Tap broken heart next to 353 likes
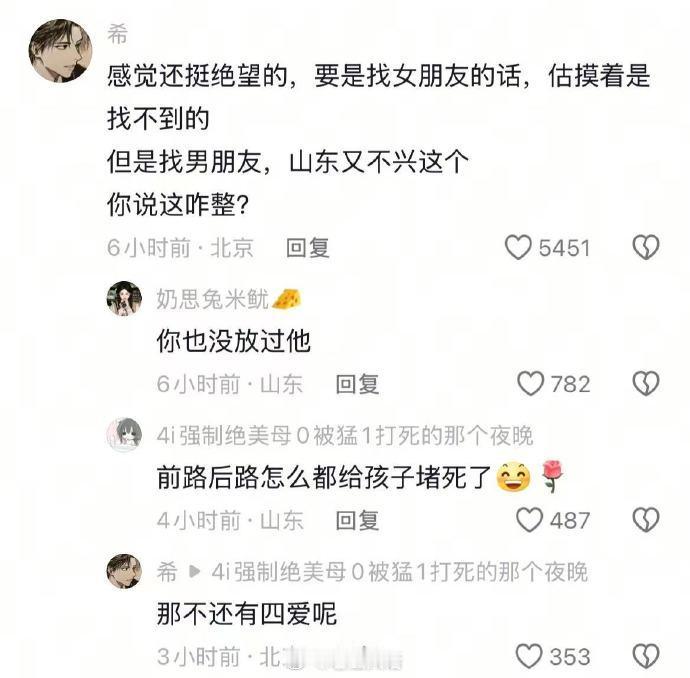This screenshot has height=678, width=690. (646, 656)
